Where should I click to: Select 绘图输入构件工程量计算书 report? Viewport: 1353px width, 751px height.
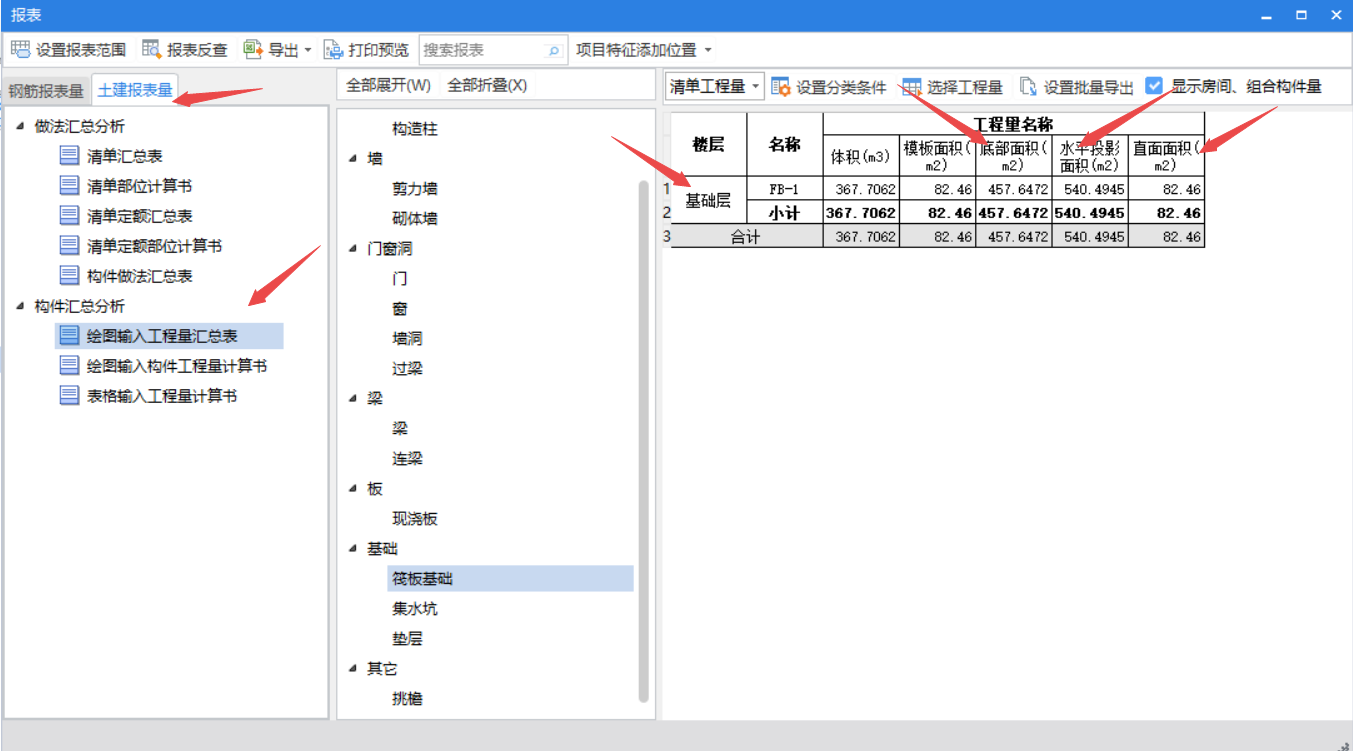(177, 366)
